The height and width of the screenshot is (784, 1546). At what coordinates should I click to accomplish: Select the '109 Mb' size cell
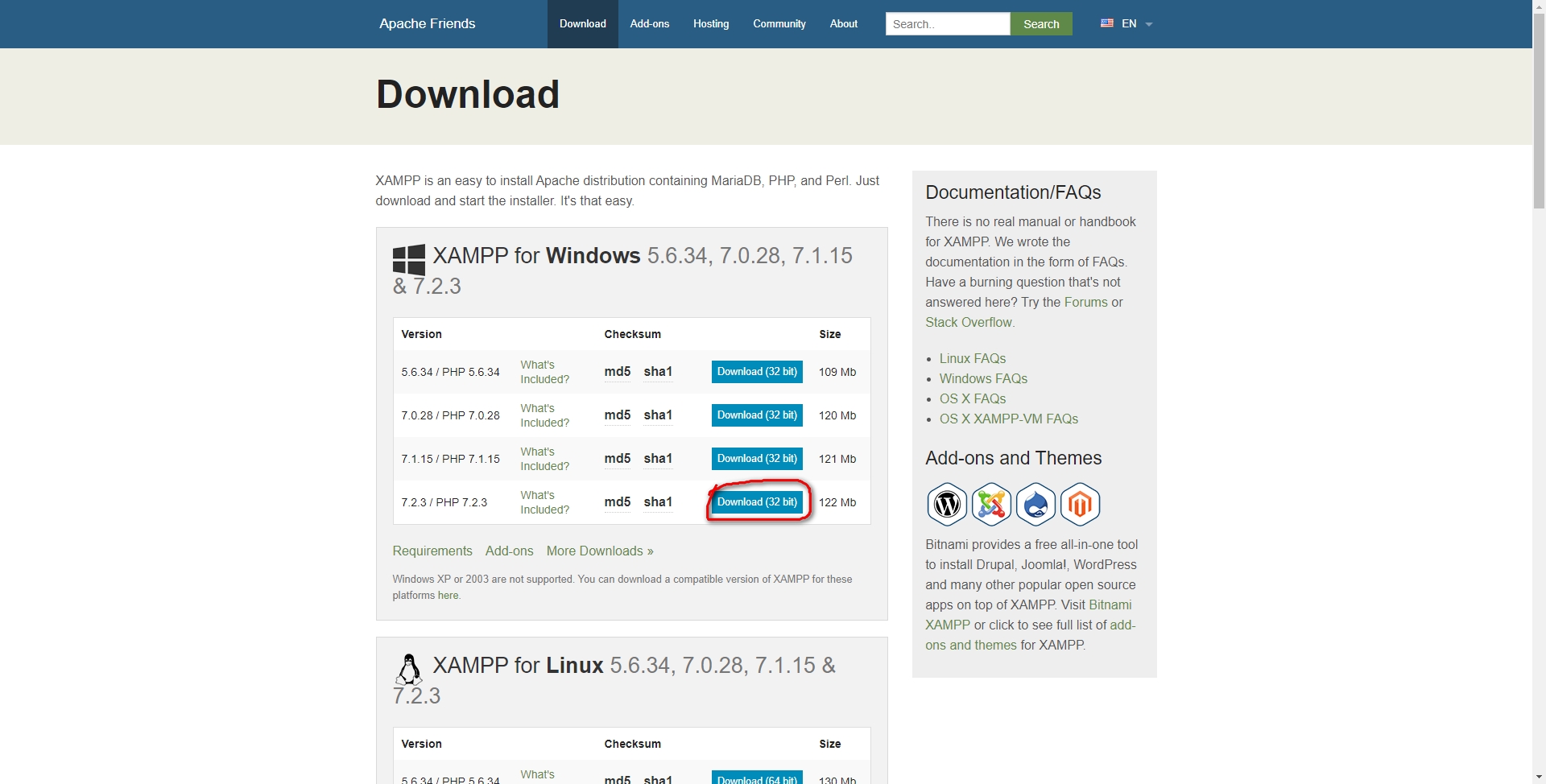click(837, 372)
